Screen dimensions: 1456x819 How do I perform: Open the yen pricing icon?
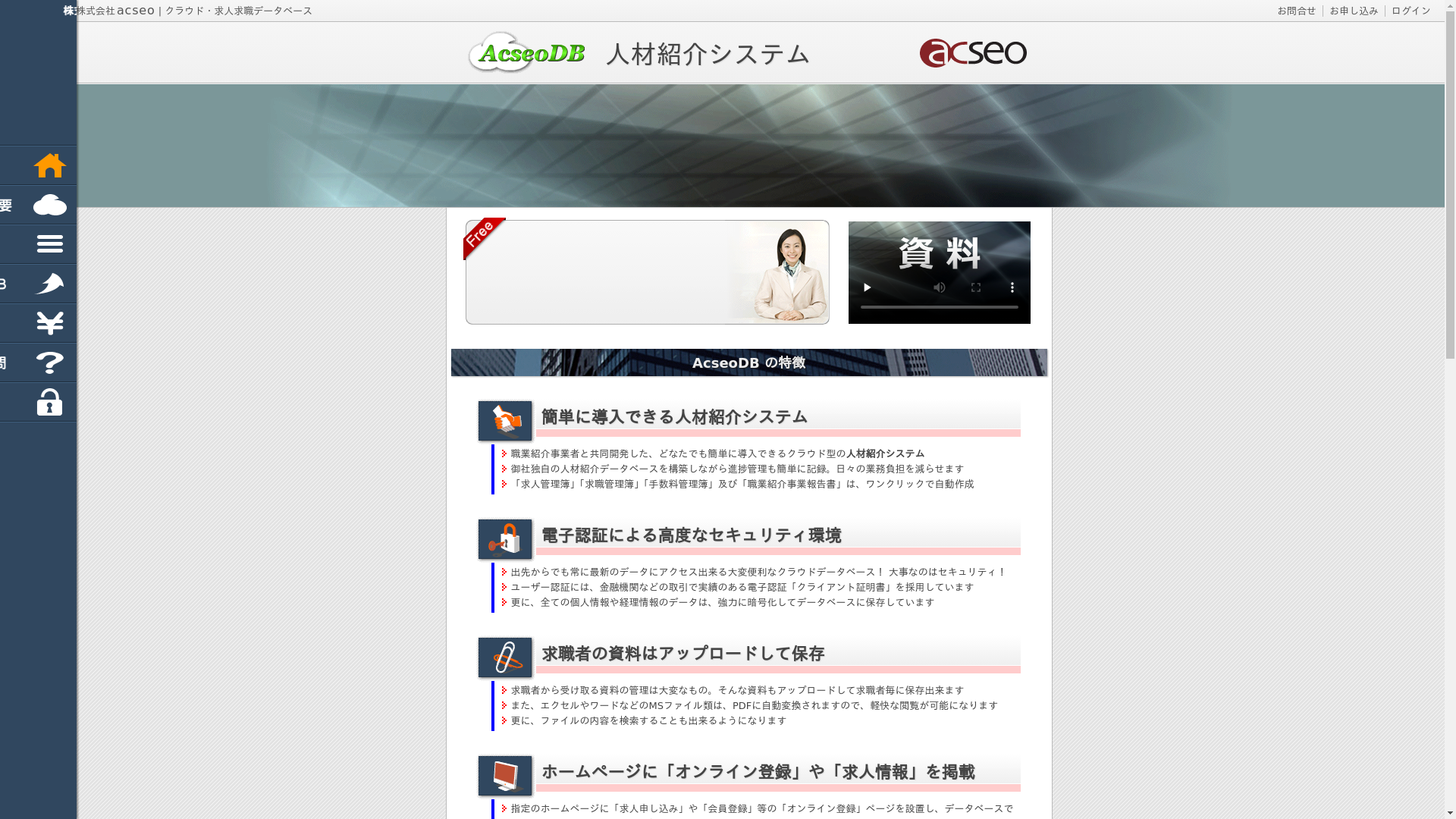50,323
